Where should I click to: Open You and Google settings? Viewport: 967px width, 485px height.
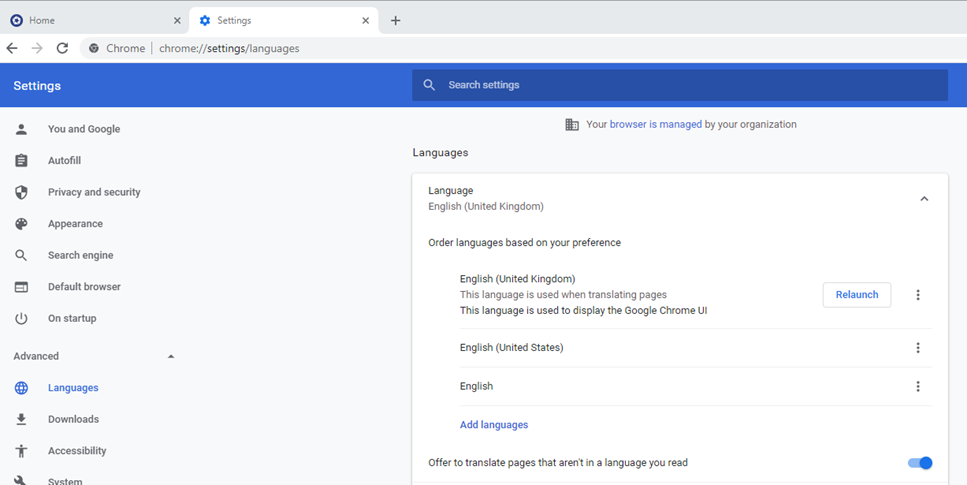(x=84, y=129)
